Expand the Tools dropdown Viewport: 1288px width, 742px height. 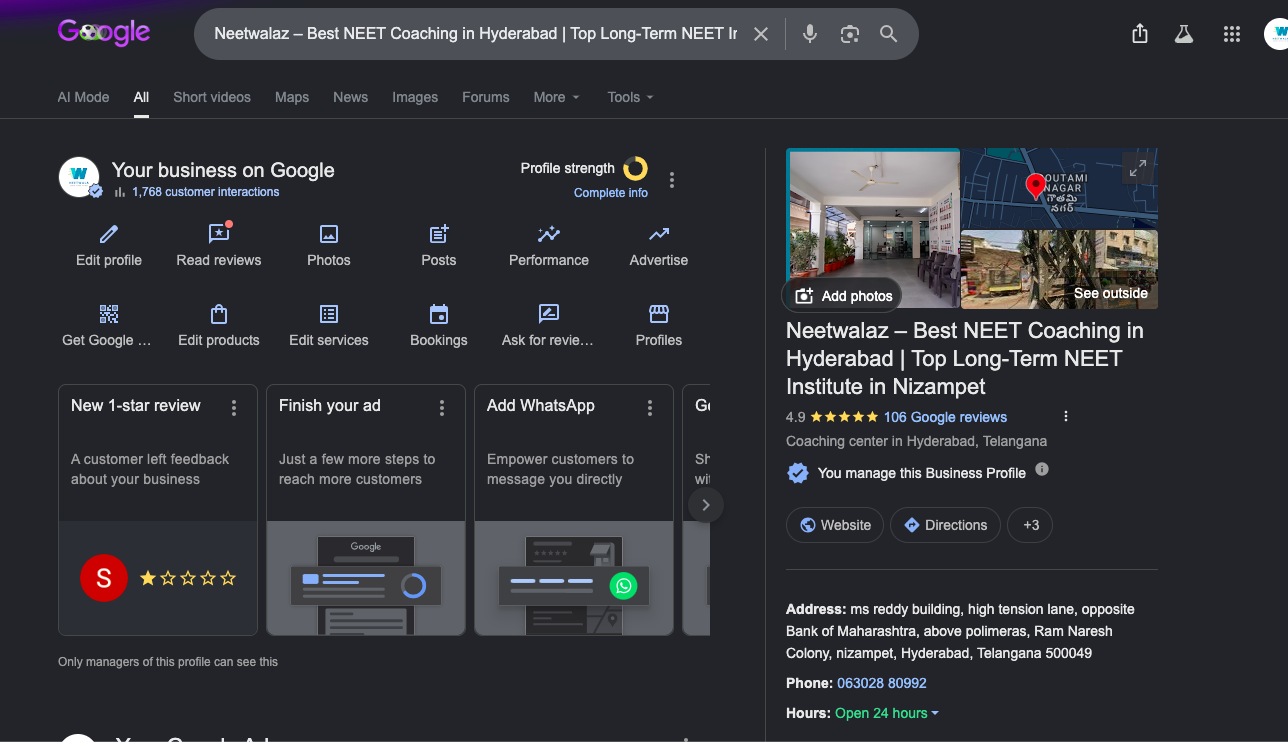click(x=630, y=97)
